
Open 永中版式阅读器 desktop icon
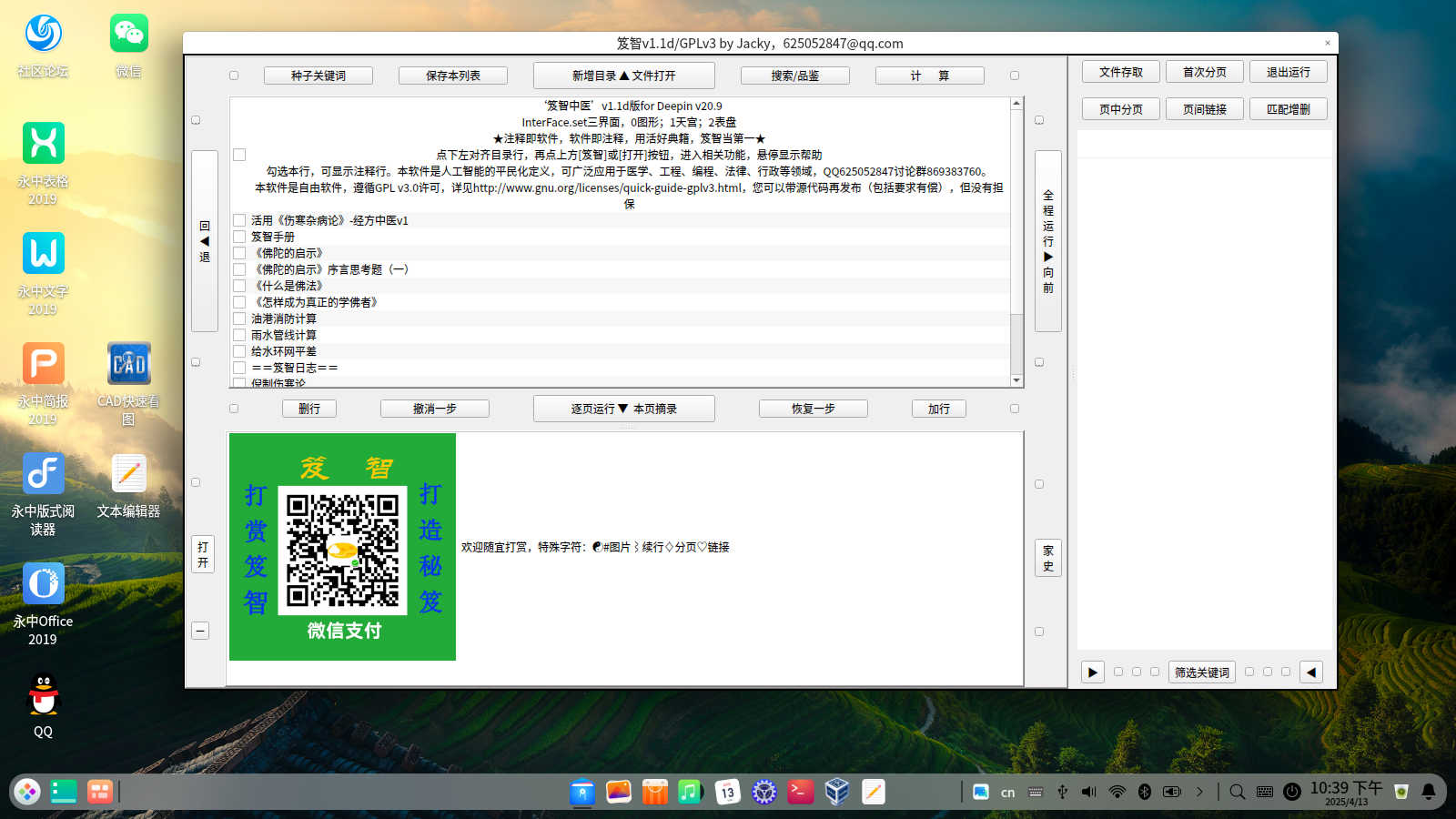pos(43,473)
